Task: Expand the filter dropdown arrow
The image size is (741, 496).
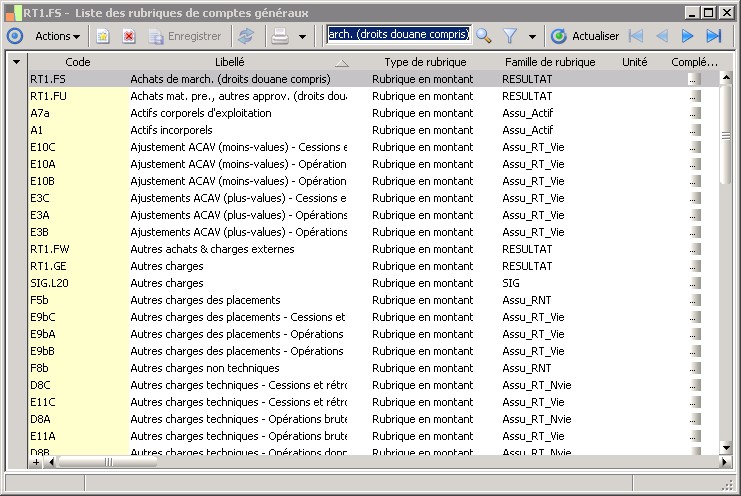Action: 532,36
